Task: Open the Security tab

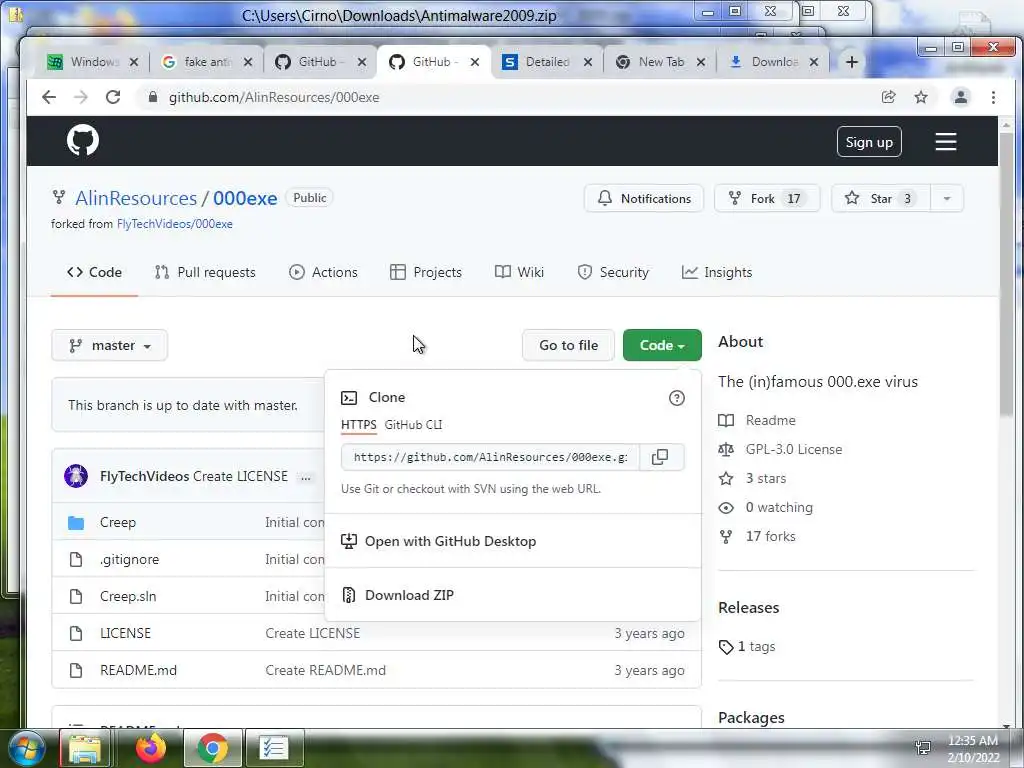Action: (613, 272)
